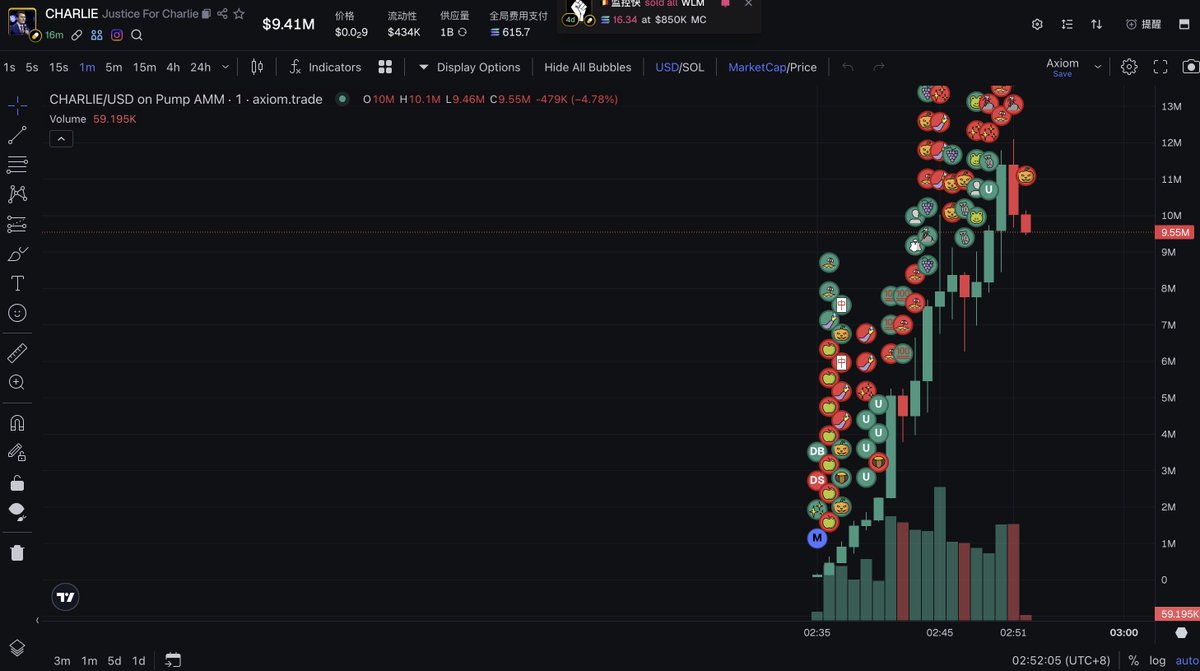Image resolution: width=1200 pixels, height=671 pixels.
Task: Select the 15s timeframe
Action: click(59, 67)
